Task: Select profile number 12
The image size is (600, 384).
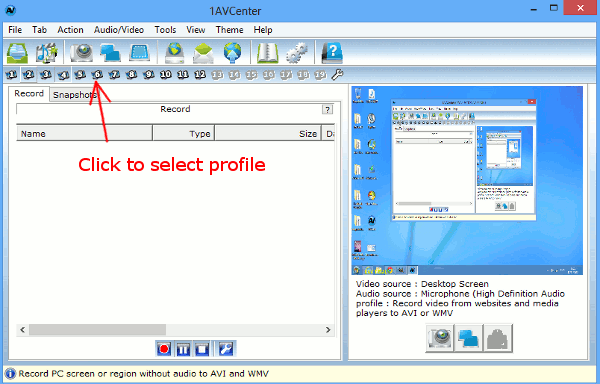Action: coord(200,74)
